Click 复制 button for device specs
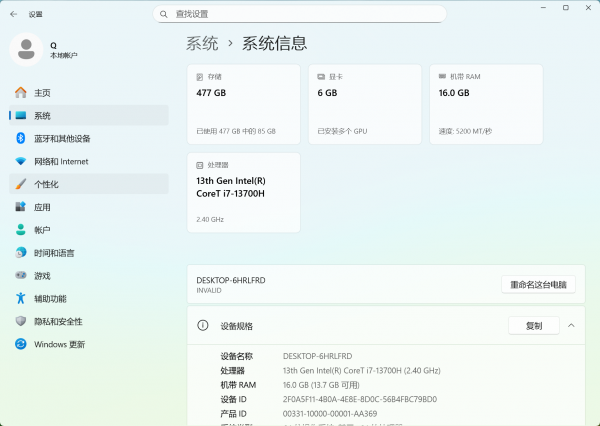Screen dimensions: 600x426 (x=534, y=326)
